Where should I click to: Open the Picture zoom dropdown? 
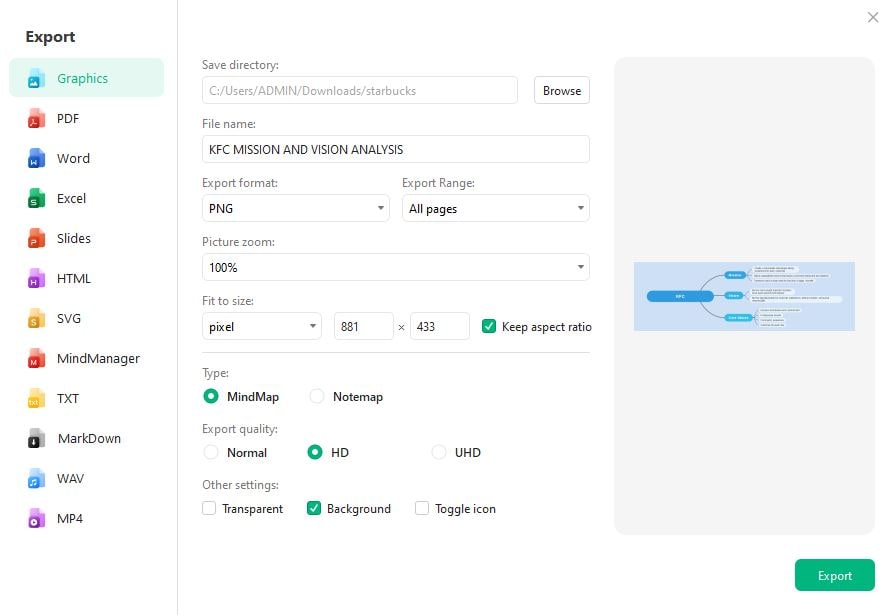point(396,267)
